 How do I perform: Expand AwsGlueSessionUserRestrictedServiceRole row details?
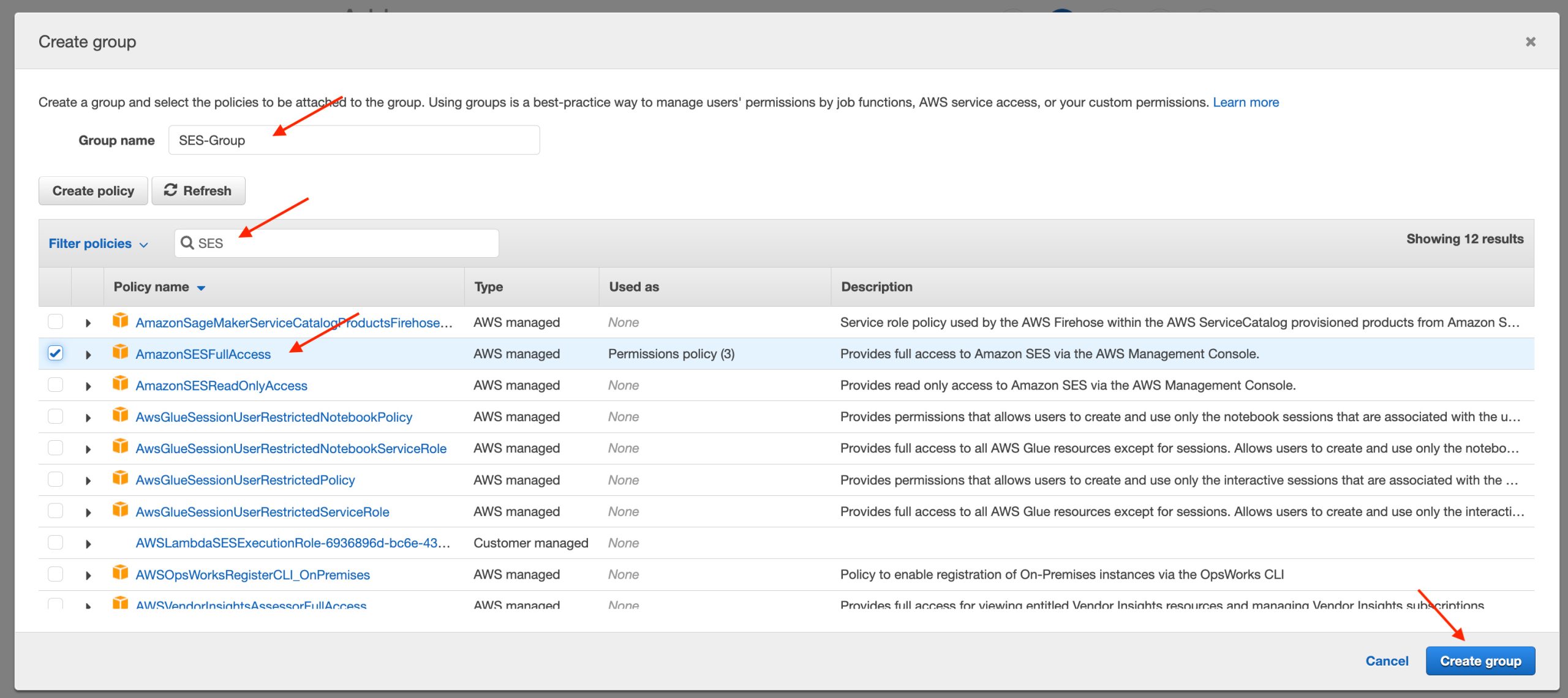point(88,512)
